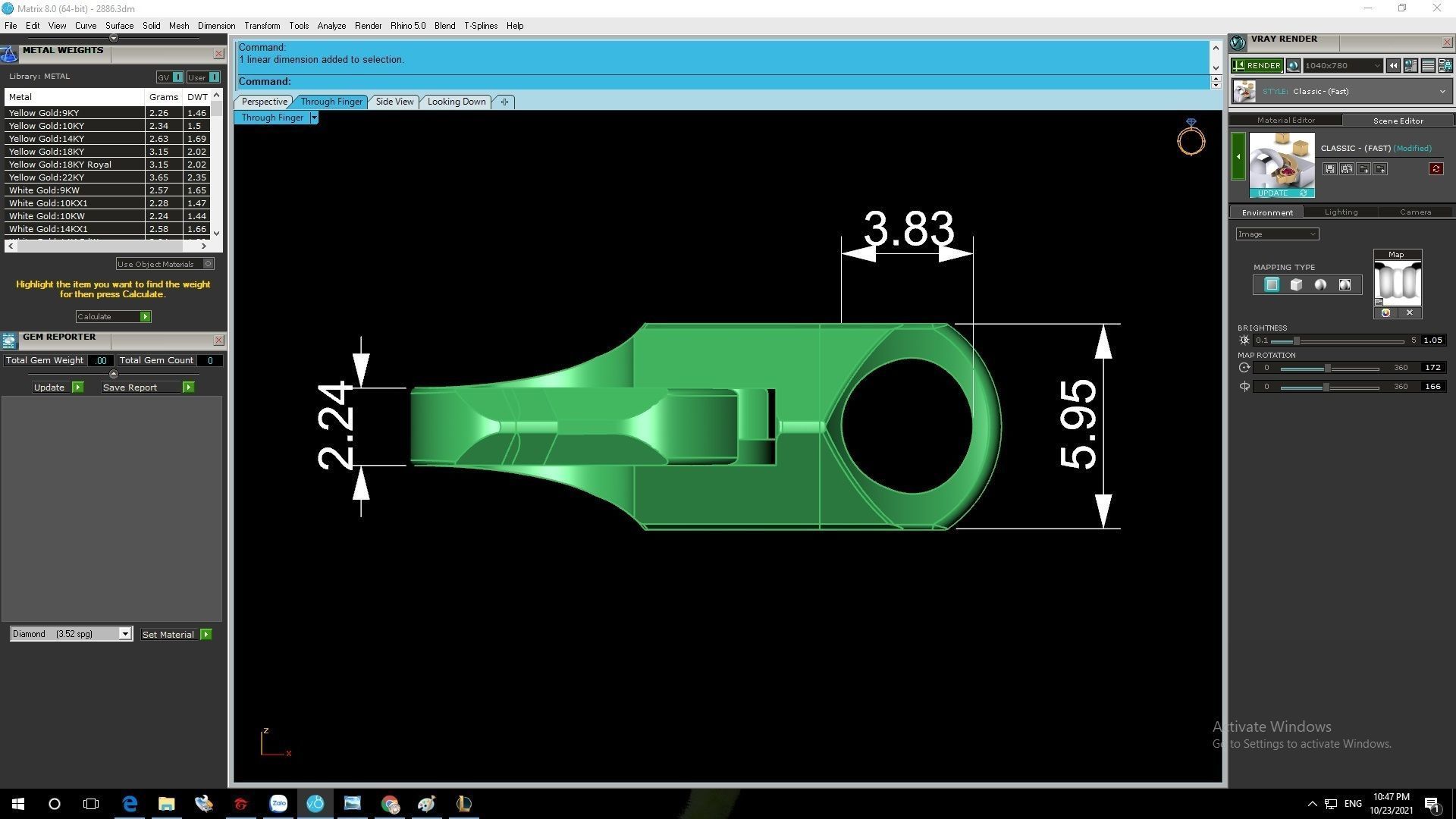Click the Gem Reporter Update button
Screen dimensions: 1456x819
point(58,388)
